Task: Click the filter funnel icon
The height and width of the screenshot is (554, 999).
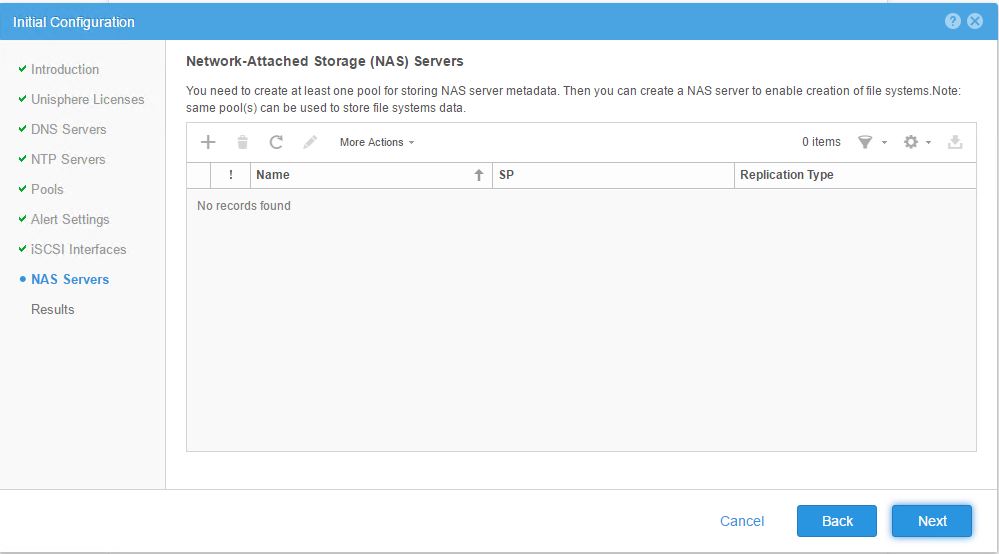Action: (866, 142)
